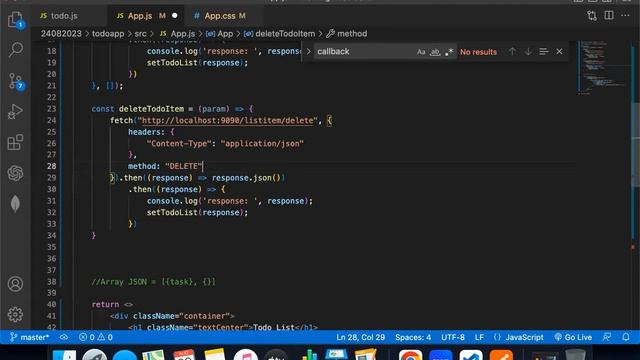Open the Extensions view
Viewport: 640px width, 360px height.
16,142
